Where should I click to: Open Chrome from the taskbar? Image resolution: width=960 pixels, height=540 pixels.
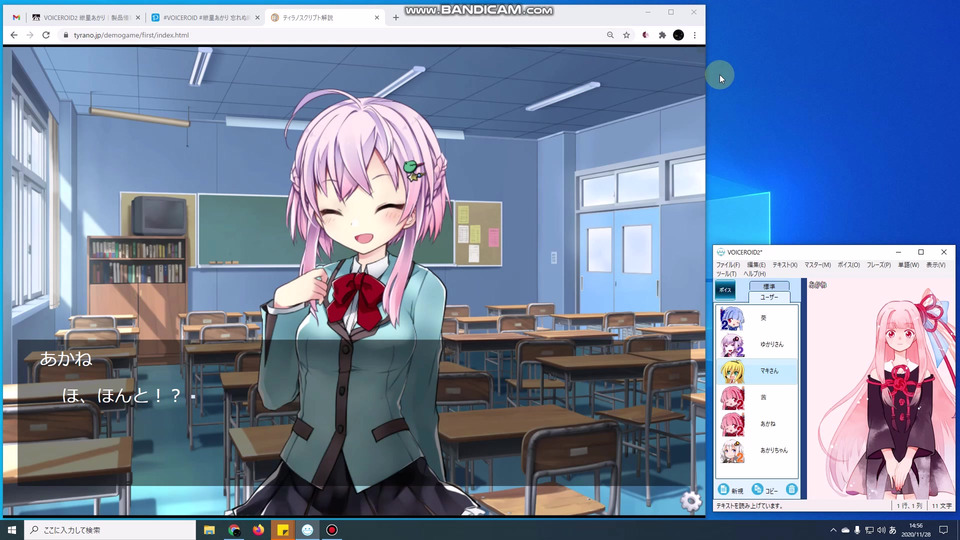pos(234,530)
